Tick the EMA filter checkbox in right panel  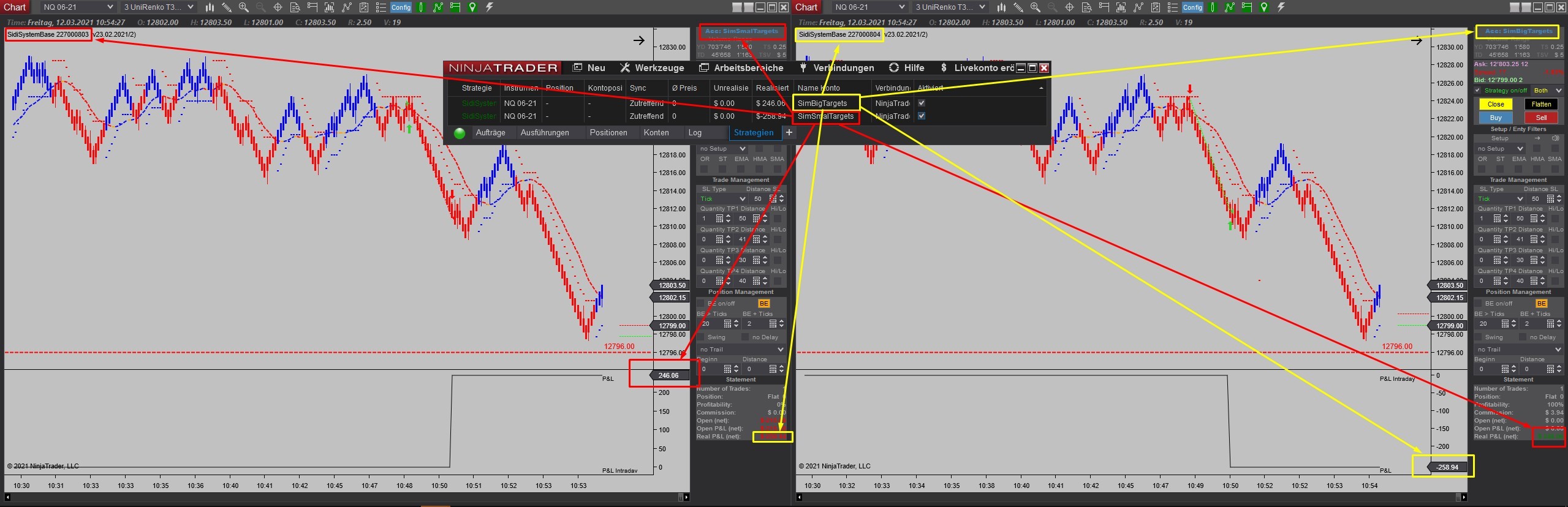tap(1518, 169)
